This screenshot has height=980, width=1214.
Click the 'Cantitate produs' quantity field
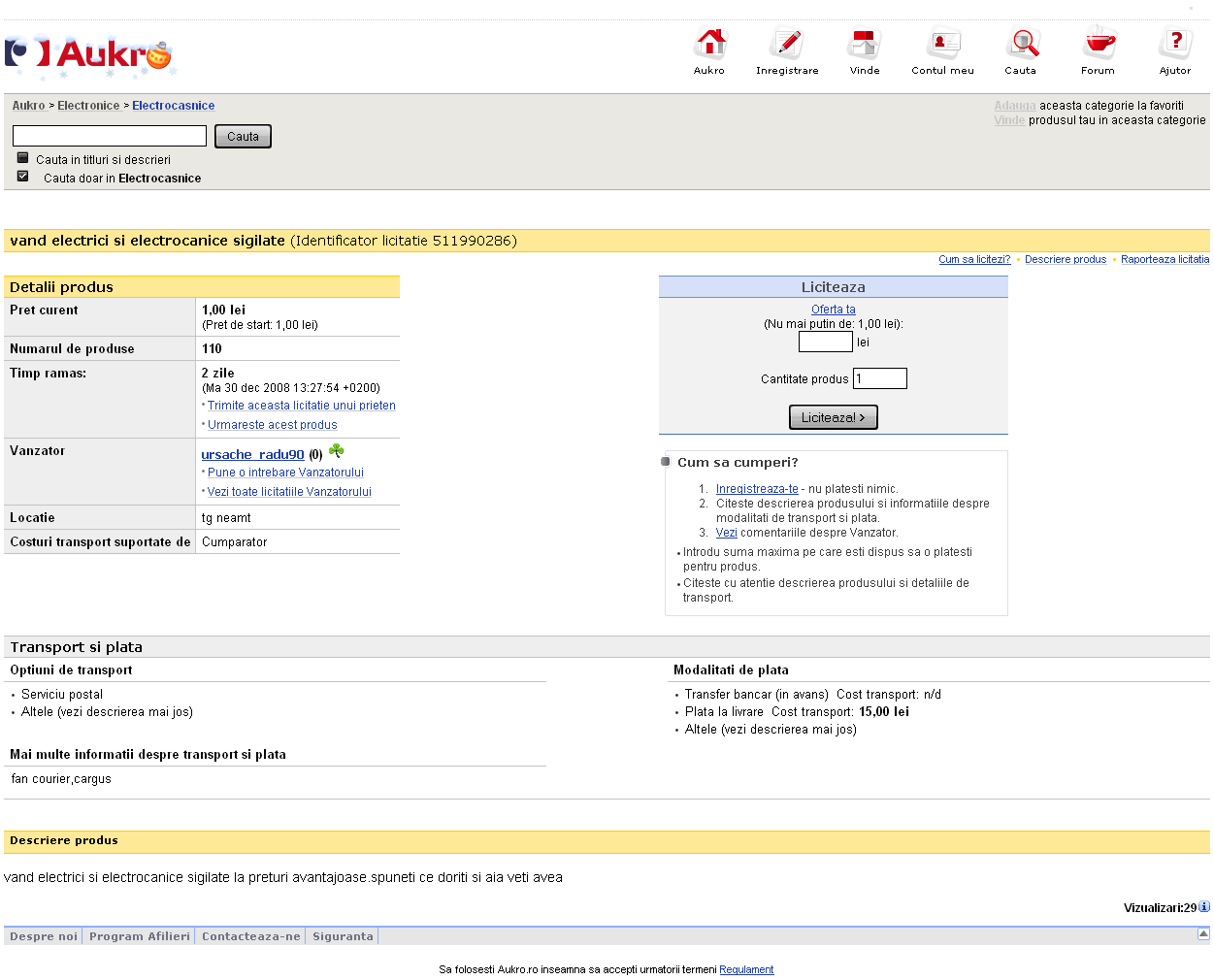[x=879, y=378]
